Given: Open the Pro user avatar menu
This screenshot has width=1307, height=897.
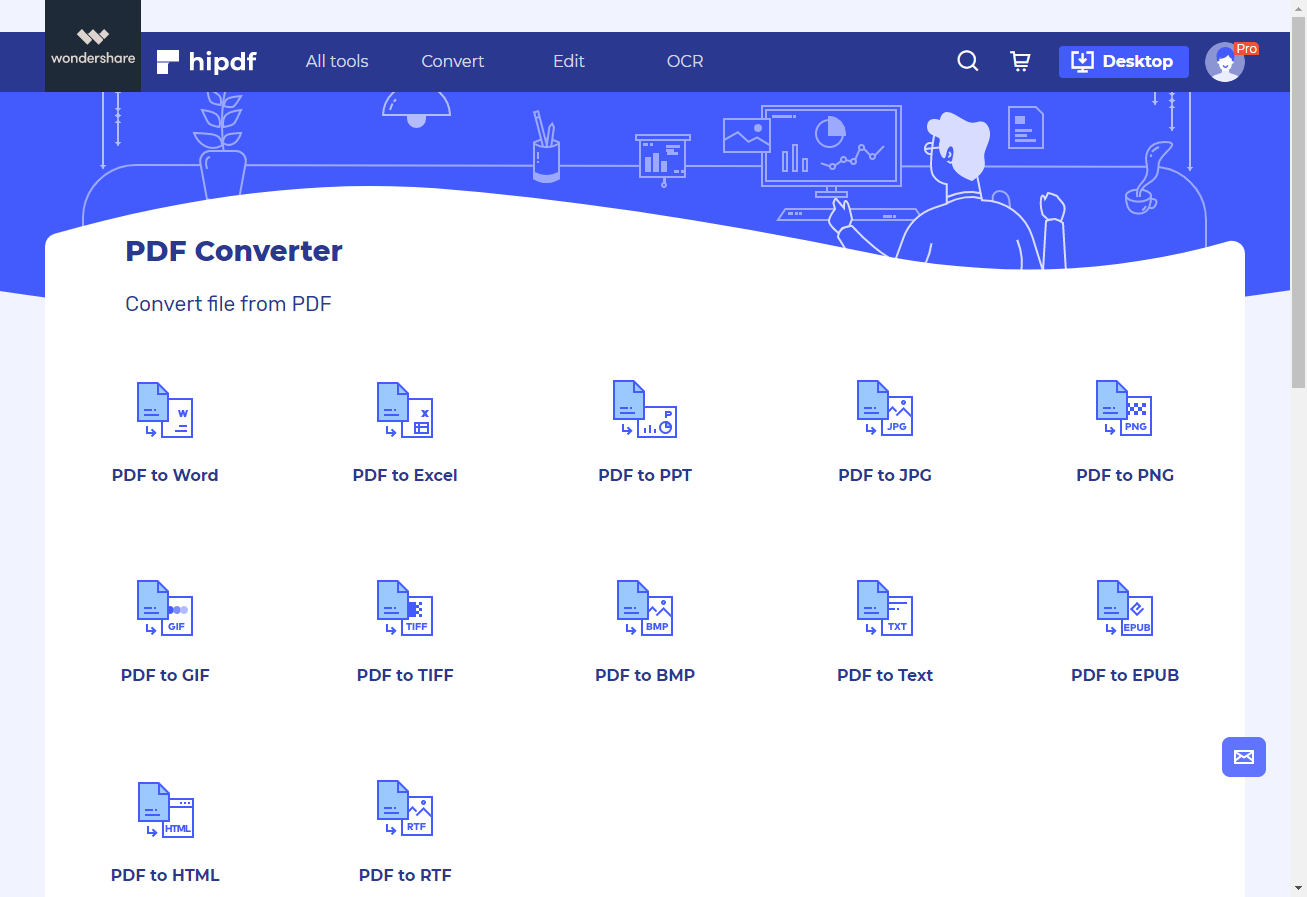Looking at the screenshot, I should click(1225, 62).
